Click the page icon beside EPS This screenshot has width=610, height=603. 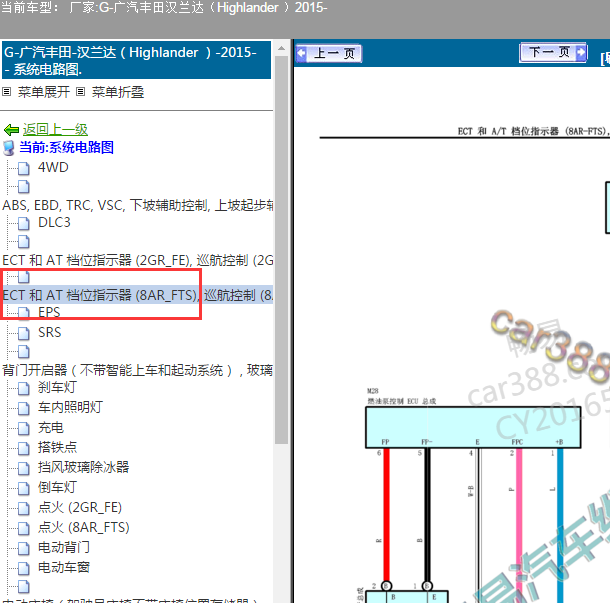23,313
